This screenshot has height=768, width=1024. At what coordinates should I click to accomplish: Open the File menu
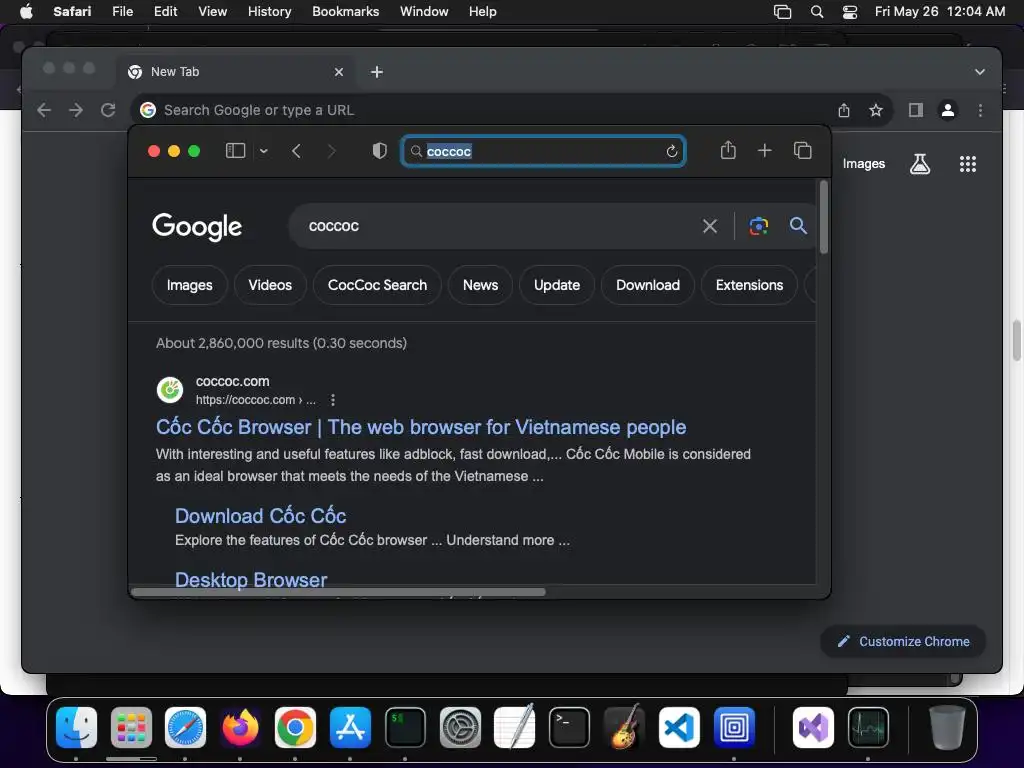(122, 11)
